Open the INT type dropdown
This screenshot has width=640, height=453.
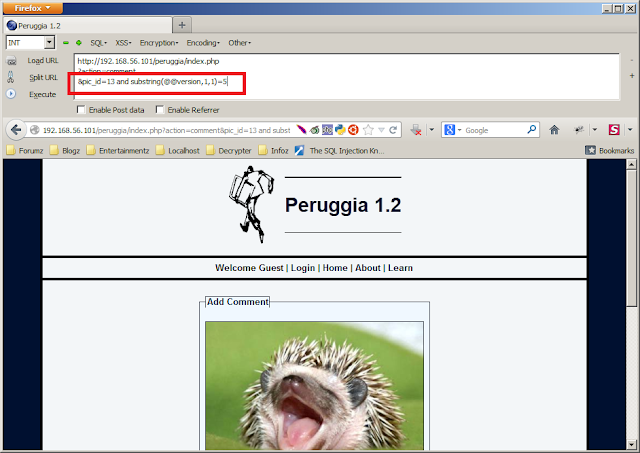pyautogui.click(x=49, y=42)
